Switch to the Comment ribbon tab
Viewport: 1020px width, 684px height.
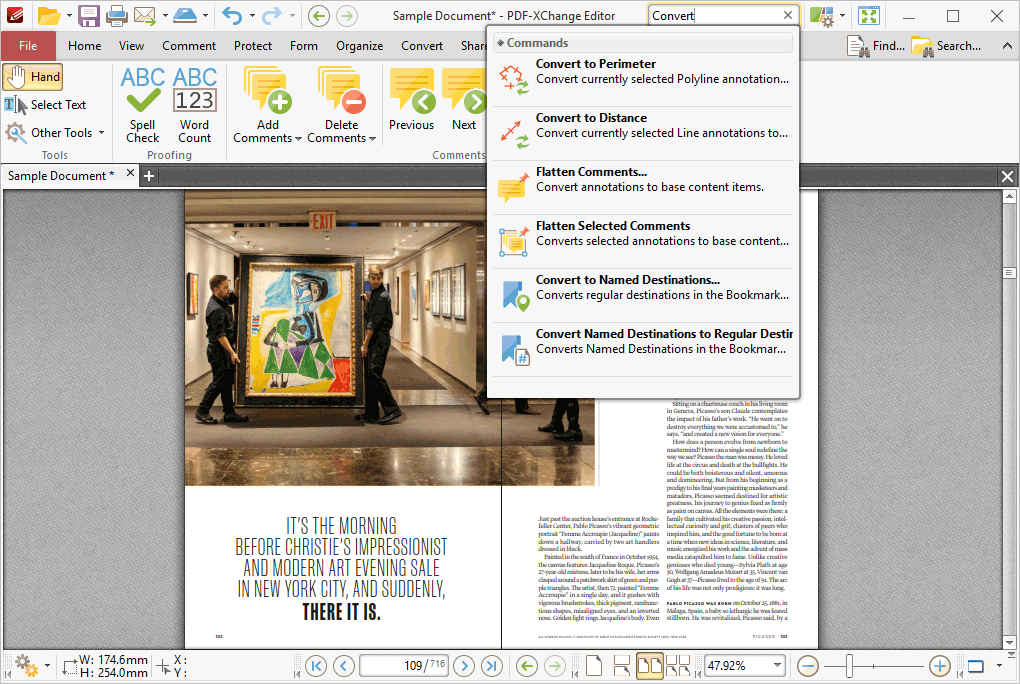pos(189,46)
